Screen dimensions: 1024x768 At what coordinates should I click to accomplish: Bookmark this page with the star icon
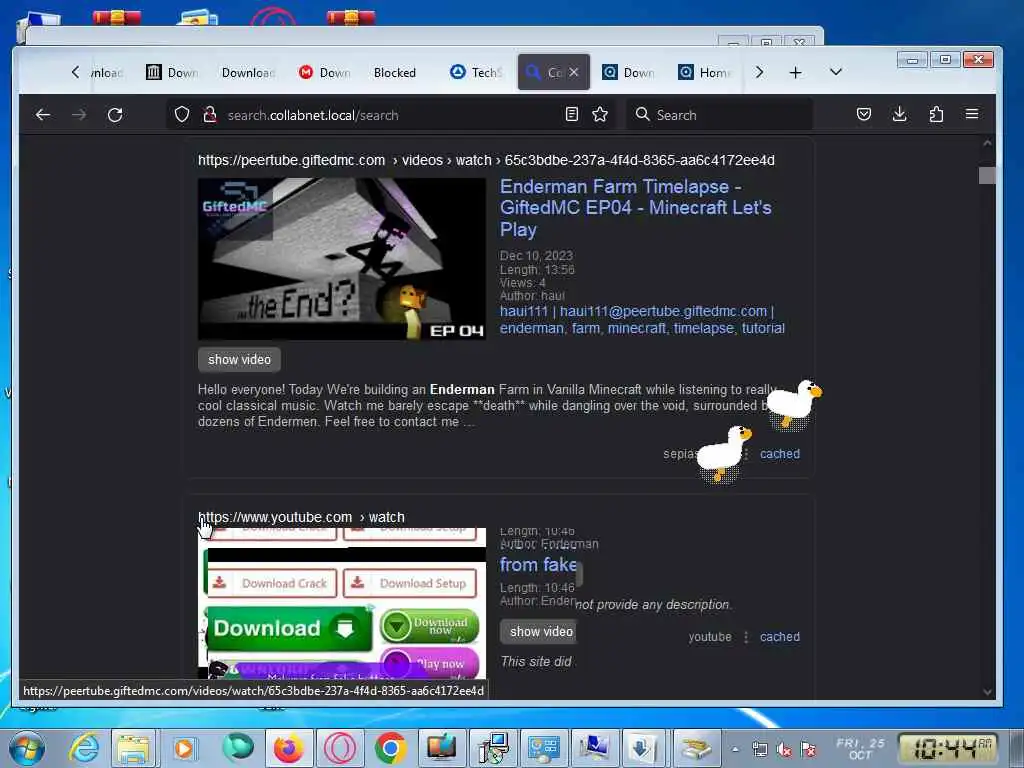(600, 115)
